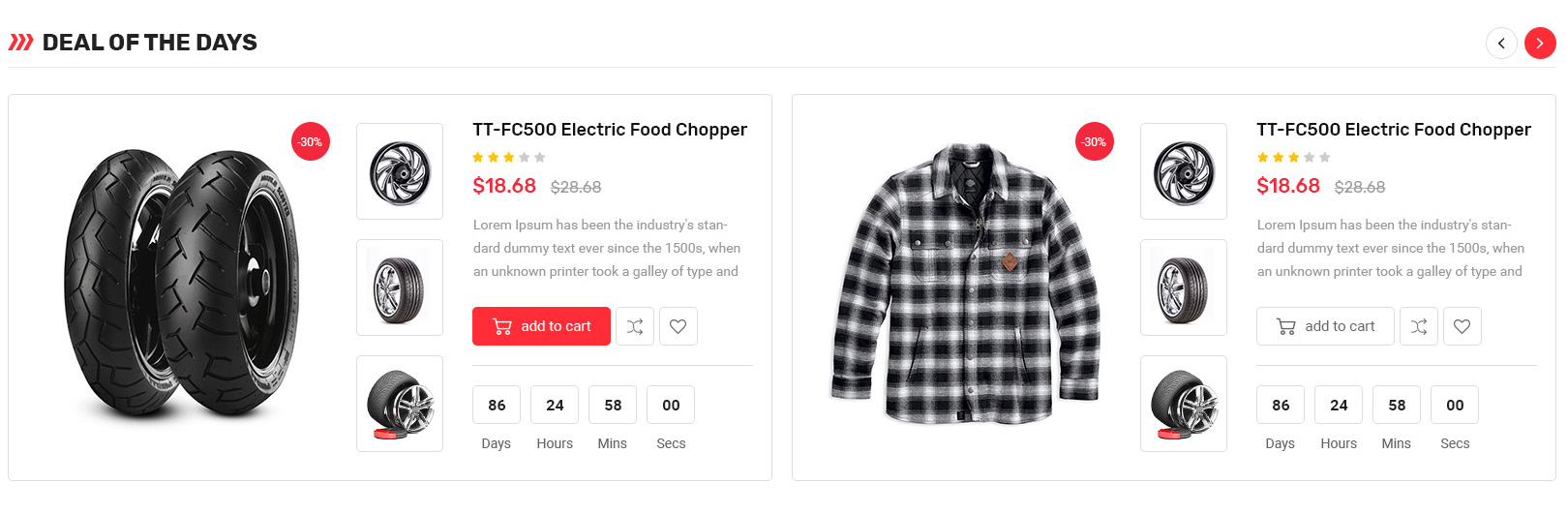Select black alloy rim thumbnail in shirt card

1184,171
